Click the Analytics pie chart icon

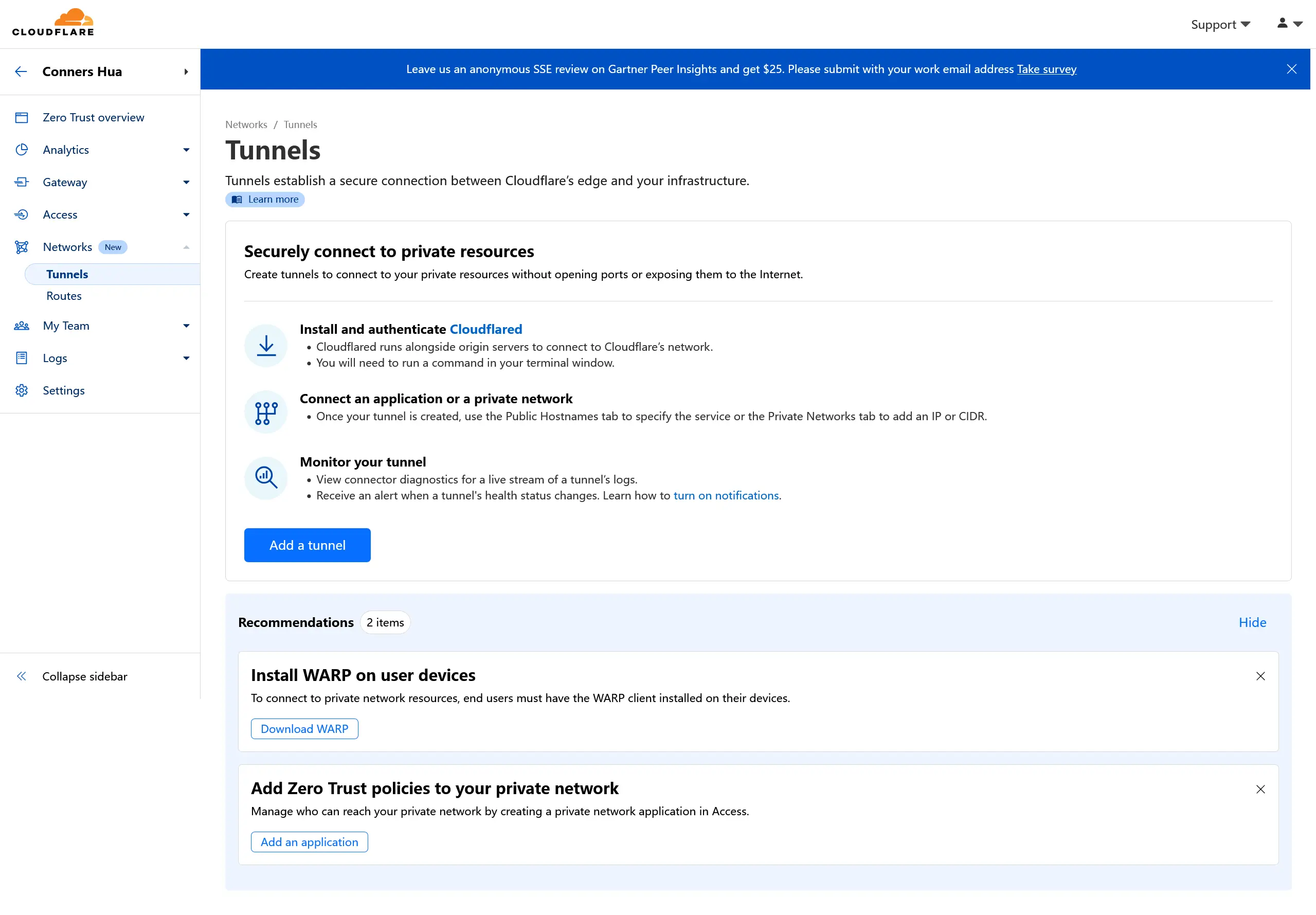pyautogui.click(x=22, y=150)
